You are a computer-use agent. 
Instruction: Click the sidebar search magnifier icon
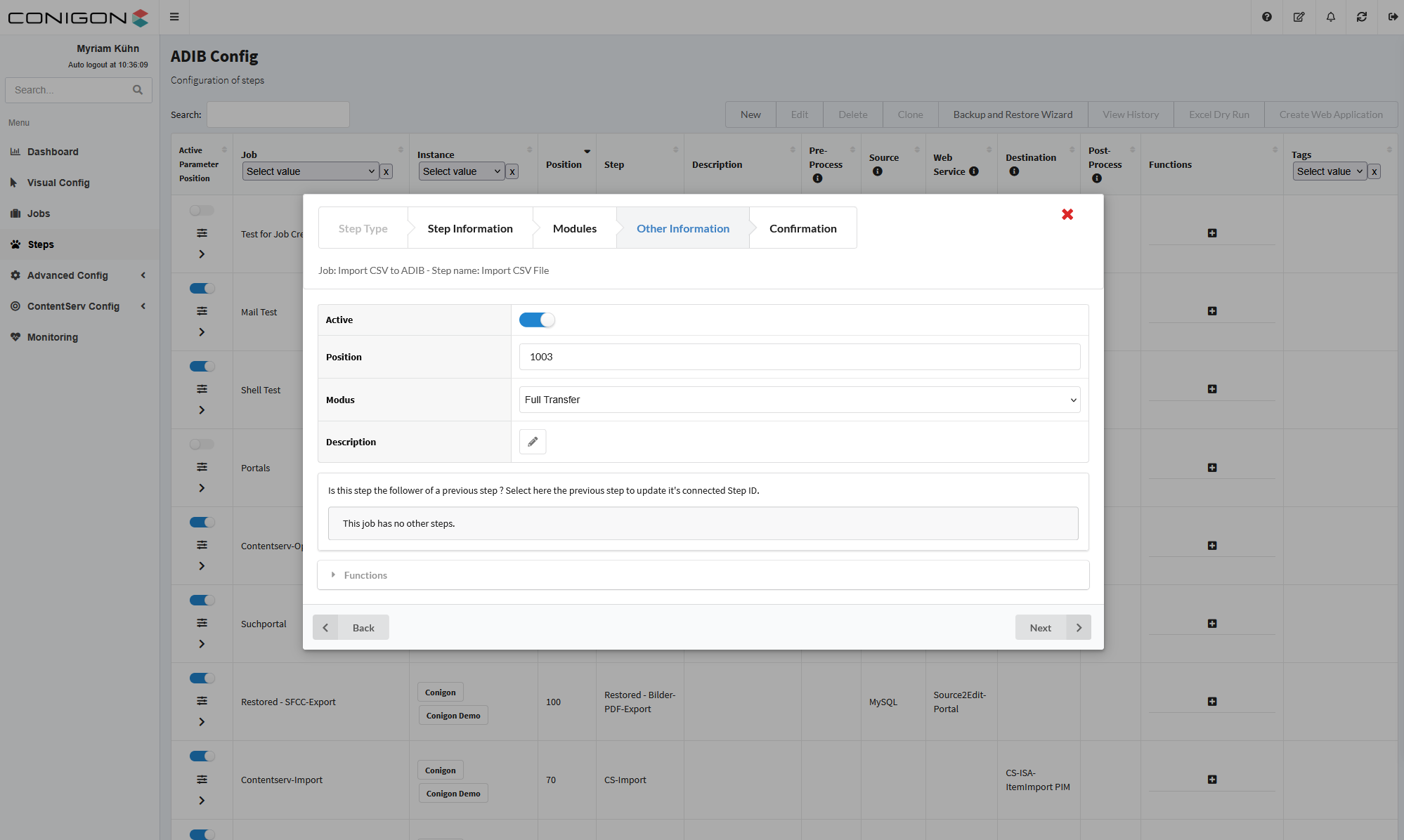tap(138, 90)
